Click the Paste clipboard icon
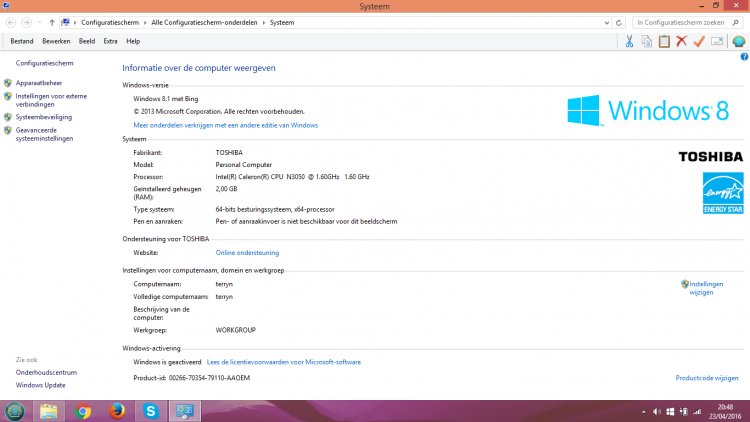Viewport: 750px width, 422px height. (x=664, y=41)
